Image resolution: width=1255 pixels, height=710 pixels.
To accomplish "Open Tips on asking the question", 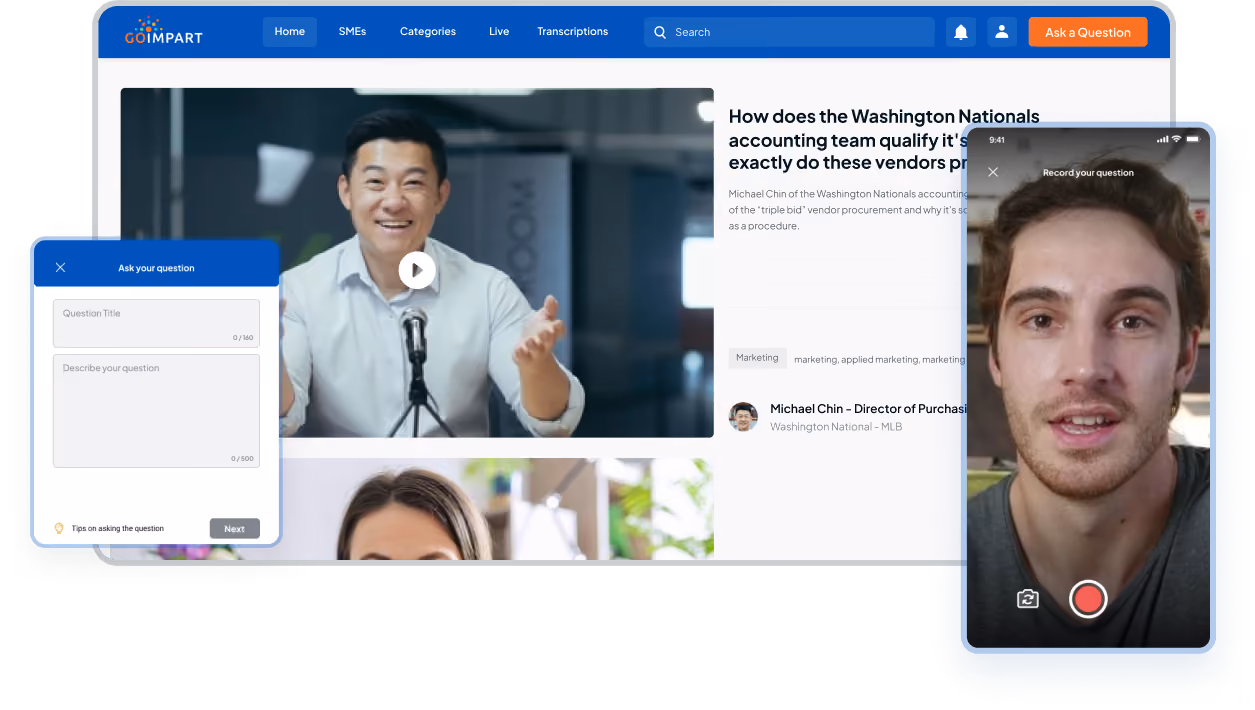I will click(x=118, y=529).
